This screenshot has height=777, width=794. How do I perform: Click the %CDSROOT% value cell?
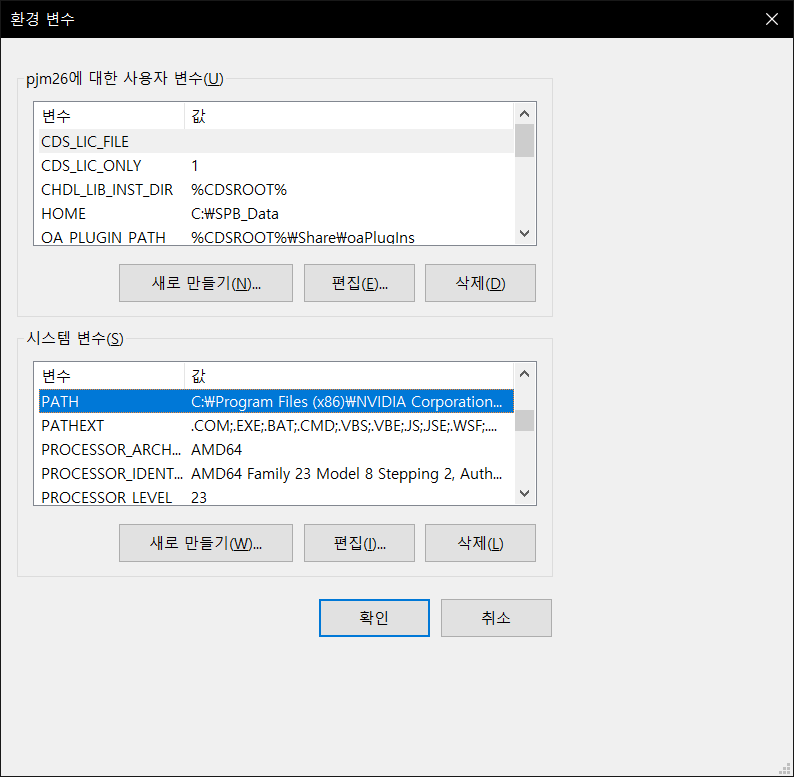pyautogui.click(x=239, y=189)
